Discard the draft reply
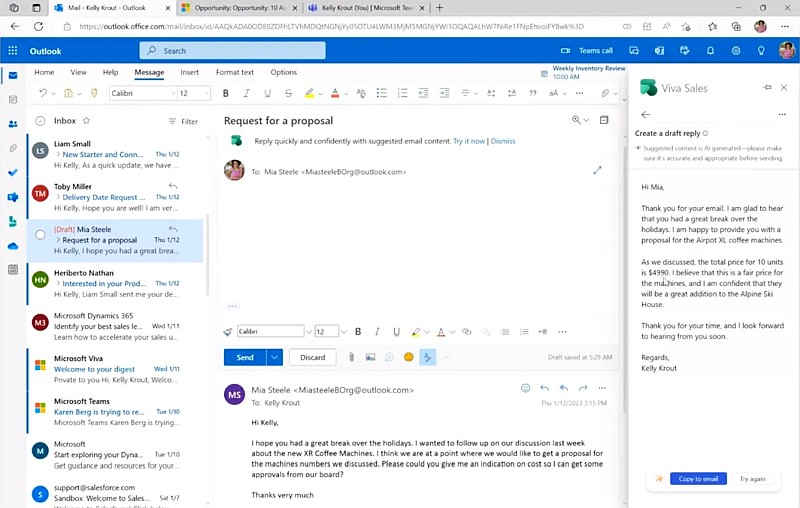This screenshot has width=800, height=508. [313, 357]
